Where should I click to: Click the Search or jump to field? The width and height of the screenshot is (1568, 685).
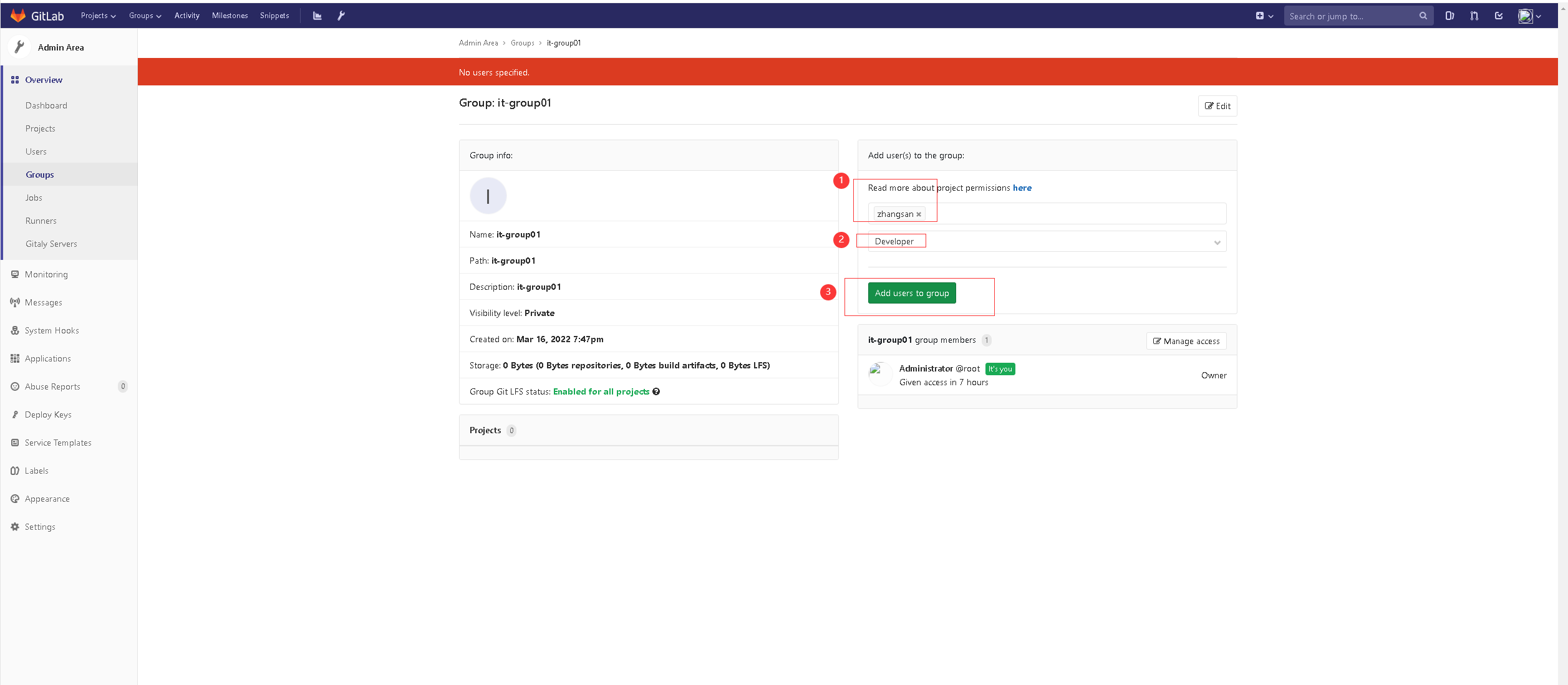[x=1351, y=16]
